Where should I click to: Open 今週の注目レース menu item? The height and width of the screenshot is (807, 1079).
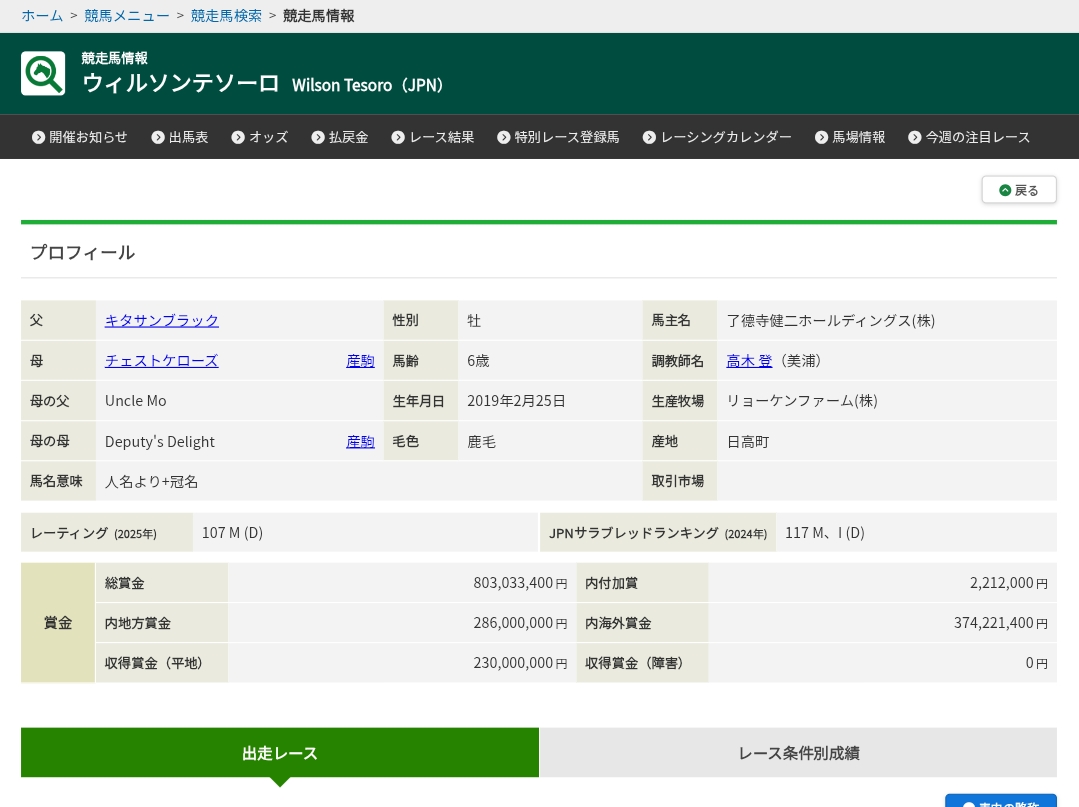click(977, 137)
